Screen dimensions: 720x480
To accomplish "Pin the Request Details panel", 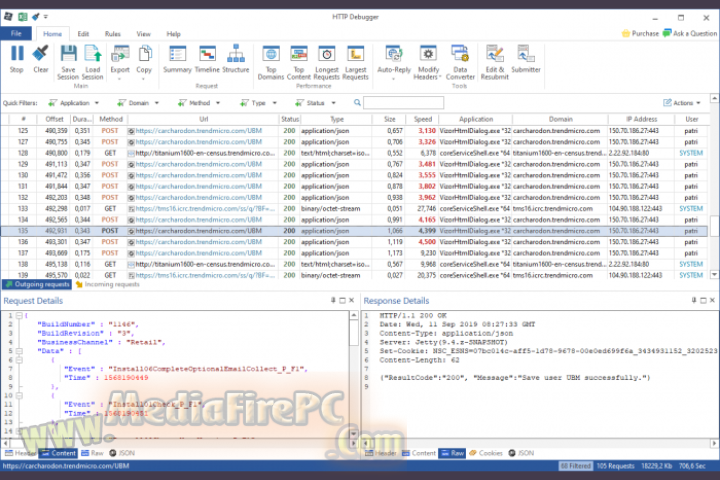I will click(x=333, y=300).
